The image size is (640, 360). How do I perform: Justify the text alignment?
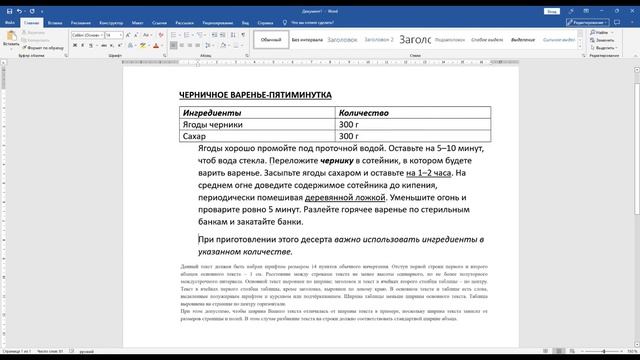point(198,45)
